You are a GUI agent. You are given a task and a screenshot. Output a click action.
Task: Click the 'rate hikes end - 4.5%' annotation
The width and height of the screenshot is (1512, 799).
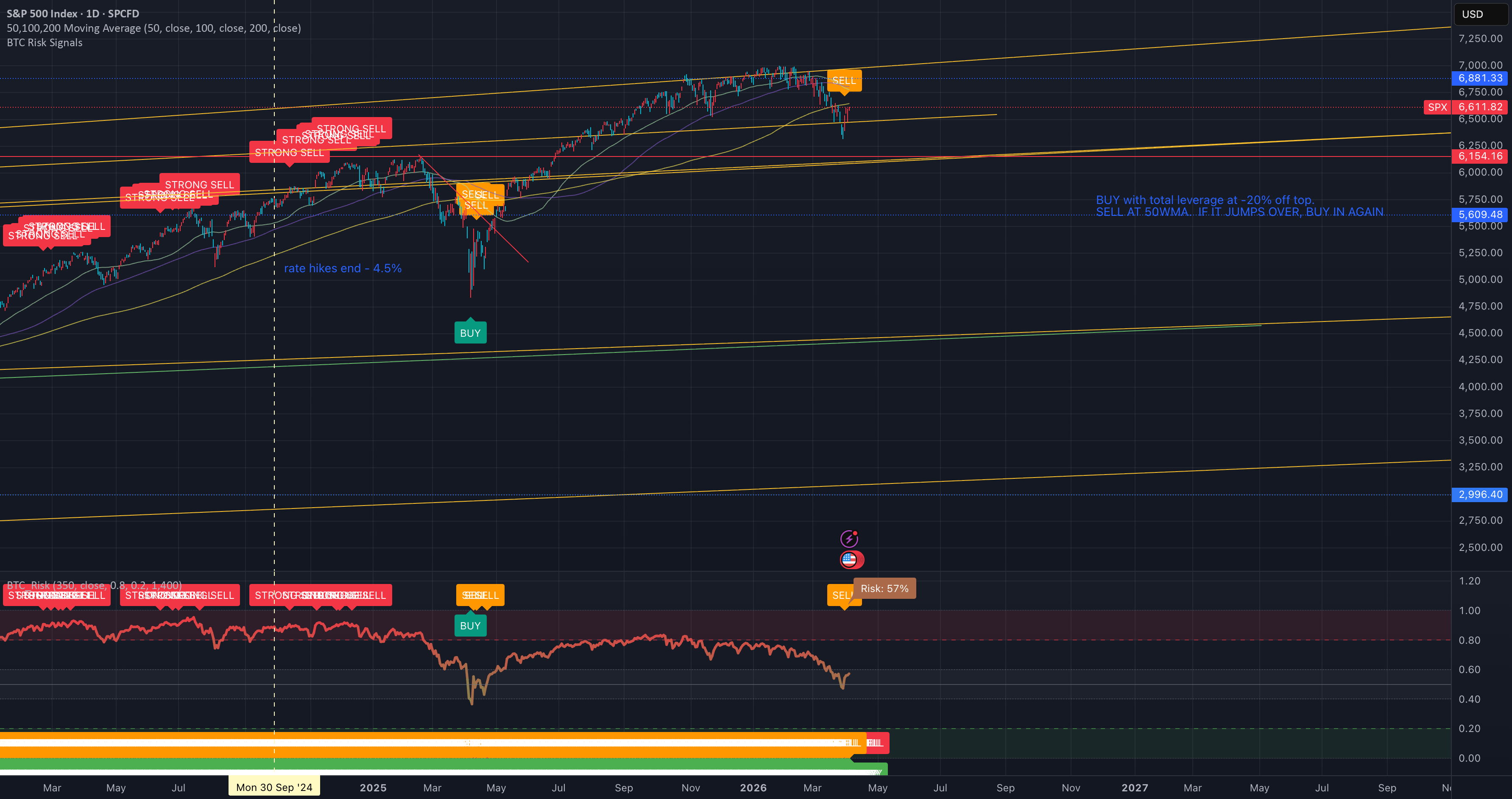coord(343,268)
